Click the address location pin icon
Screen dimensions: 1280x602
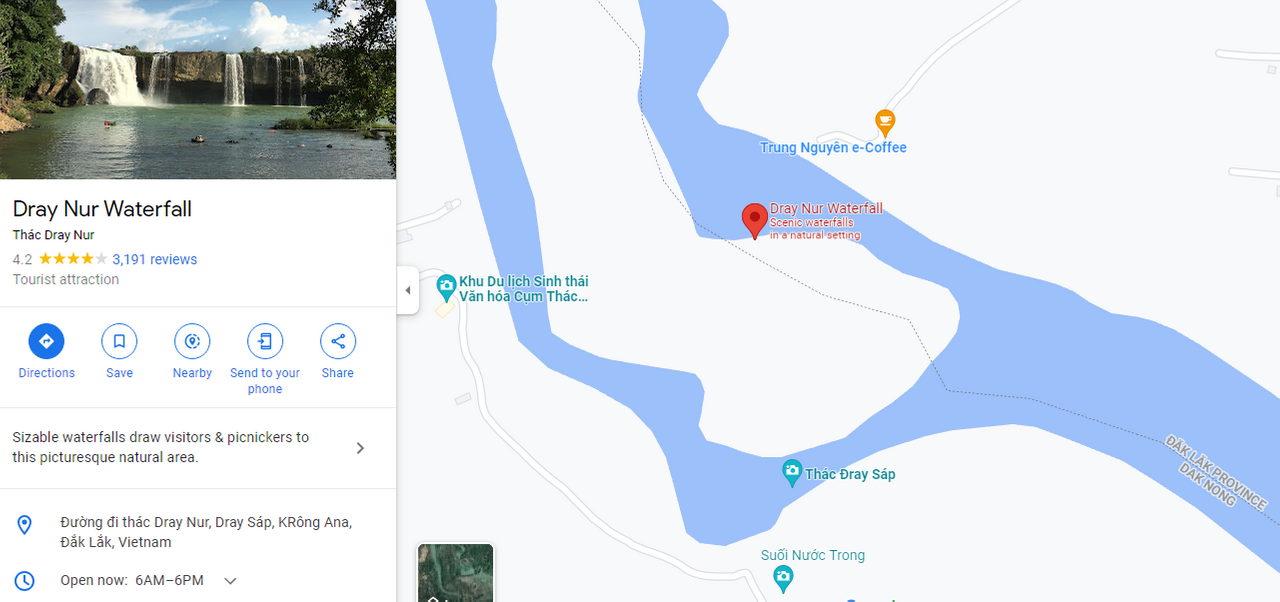[25, 525]
